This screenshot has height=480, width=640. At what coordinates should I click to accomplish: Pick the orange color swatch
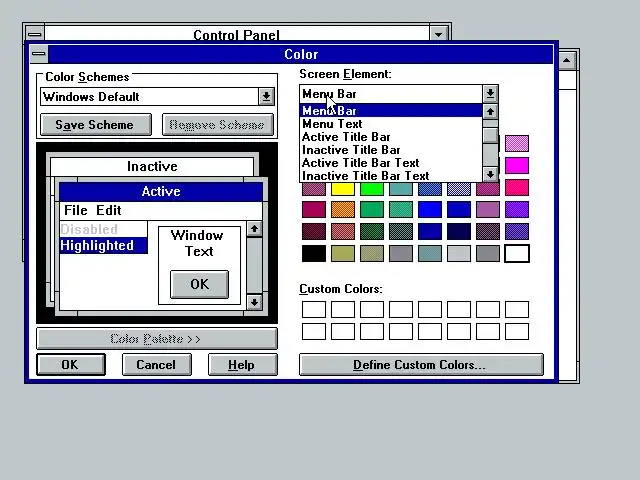coord(343,209)
